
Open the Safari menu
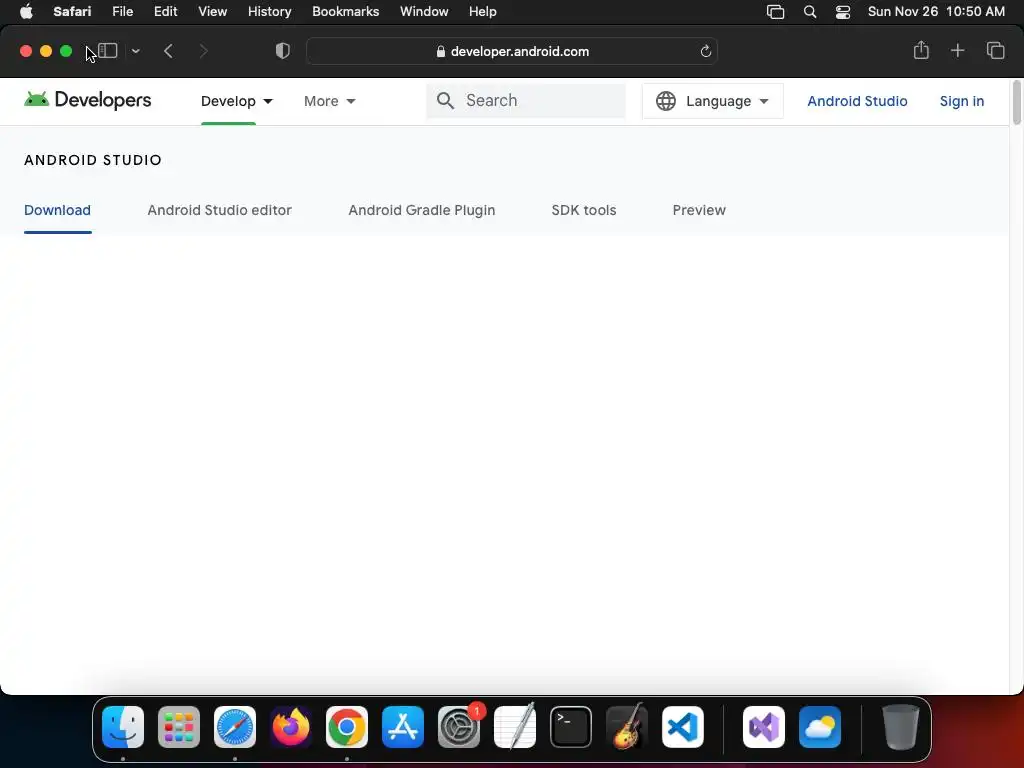click(x=72, y=12)
